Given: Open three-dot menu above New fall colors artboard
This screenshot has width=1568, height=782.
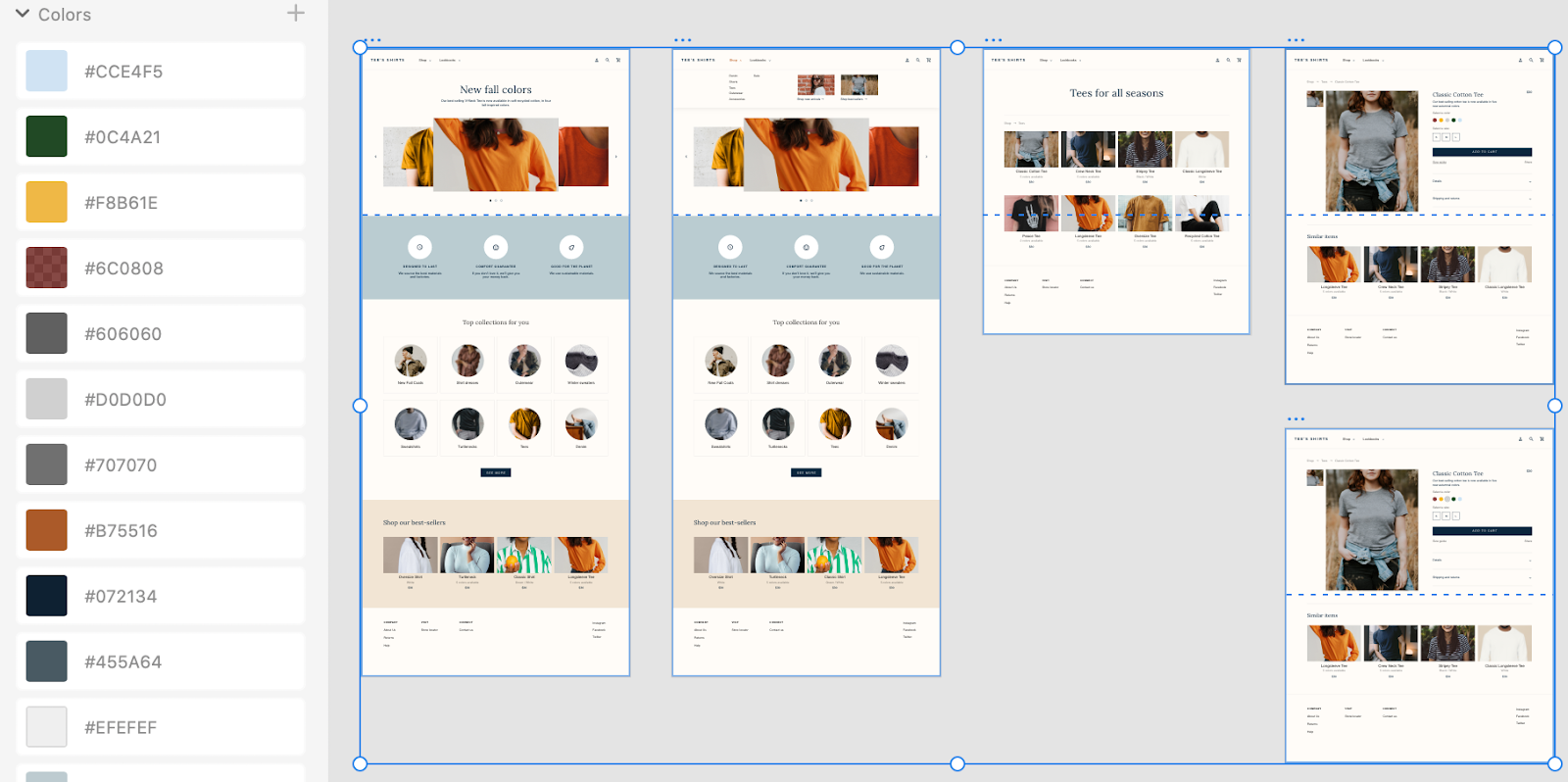Looking at the screenshot, I should [x=372, y=40].
